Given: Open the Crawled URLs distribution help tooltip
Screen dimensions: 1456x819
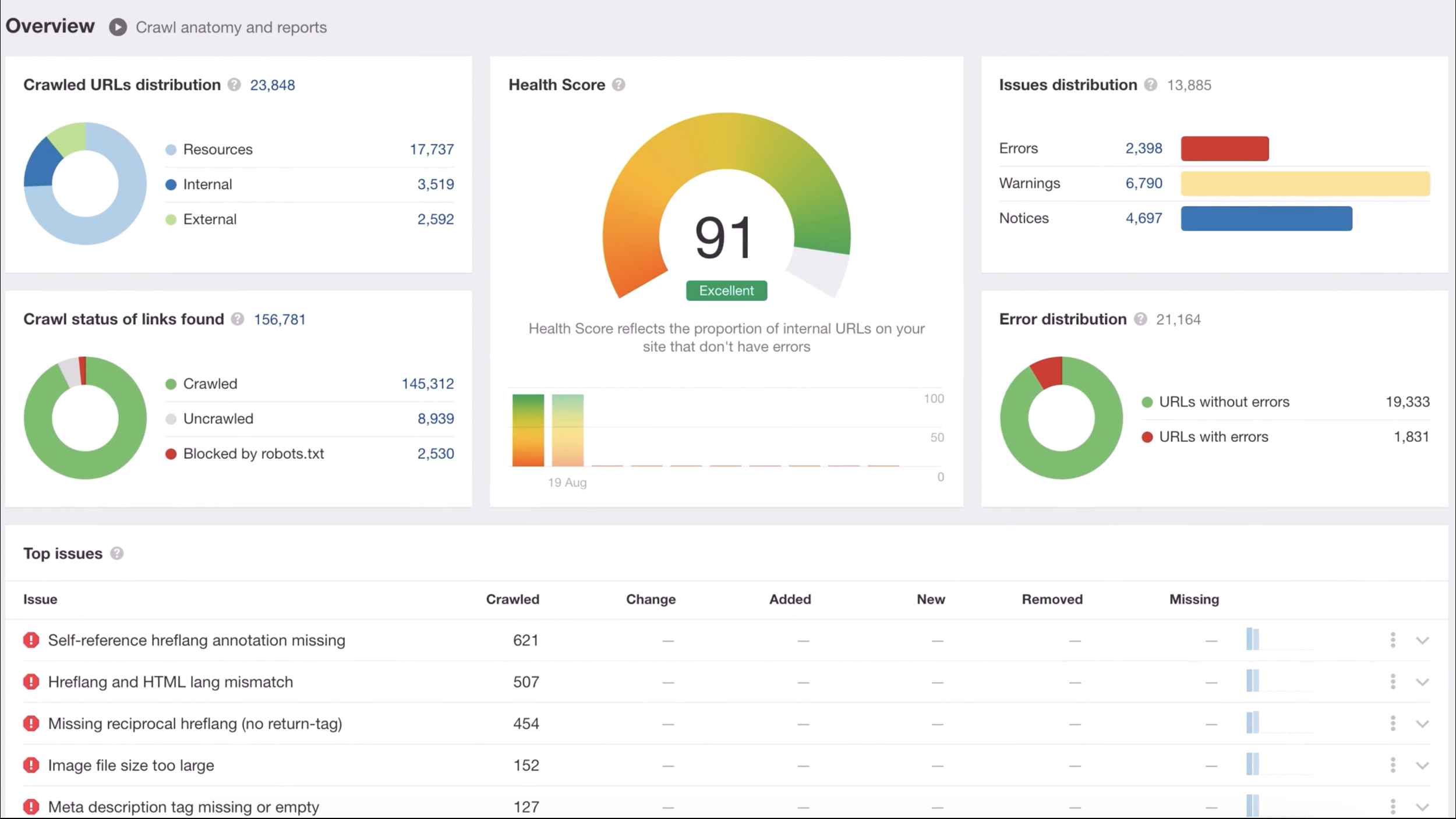Looking at the screenshot, I should [234, 85].
